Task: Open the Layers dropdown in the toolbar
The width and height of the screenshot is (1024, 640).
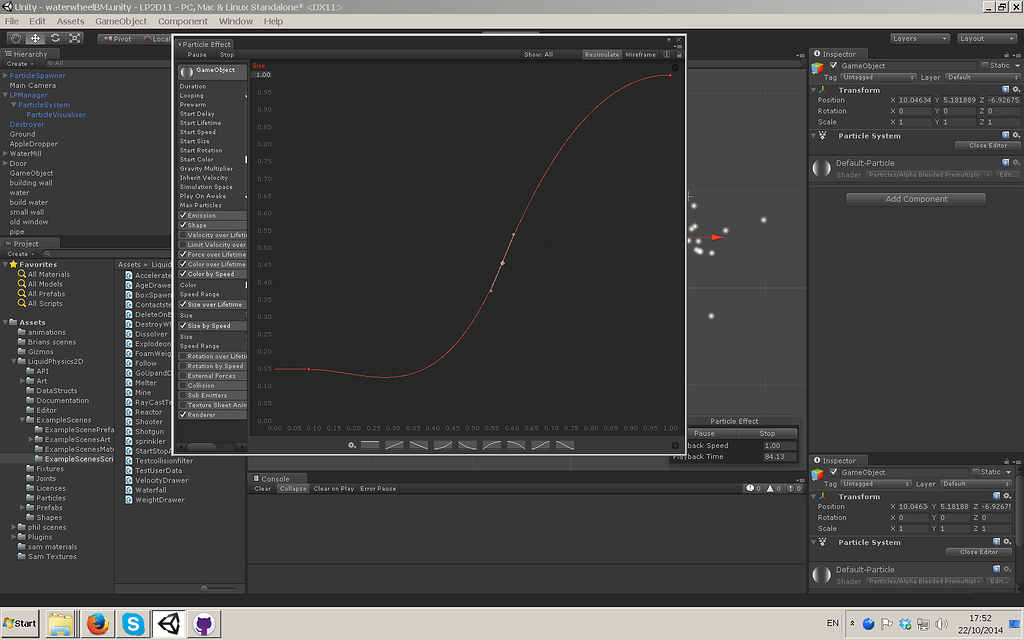Action: (x=918, y=38)
